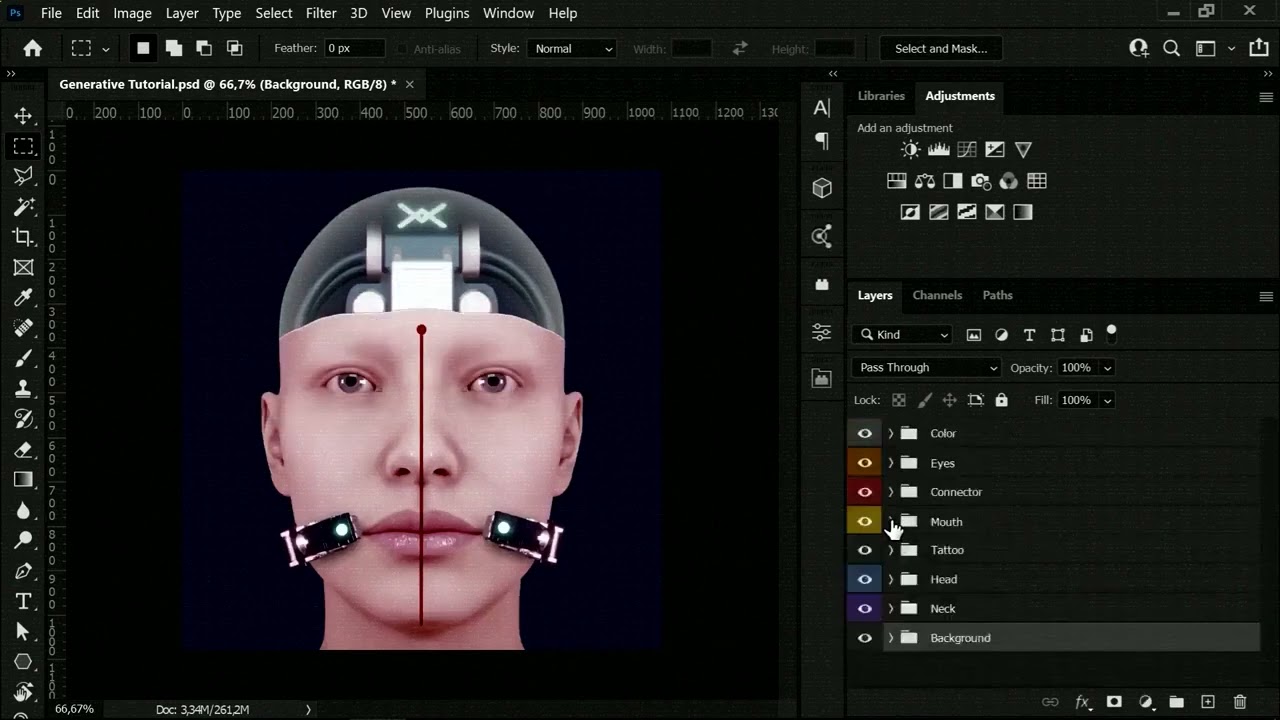
Task: Choose the Eyedropper tool
Action: (23, 297)
